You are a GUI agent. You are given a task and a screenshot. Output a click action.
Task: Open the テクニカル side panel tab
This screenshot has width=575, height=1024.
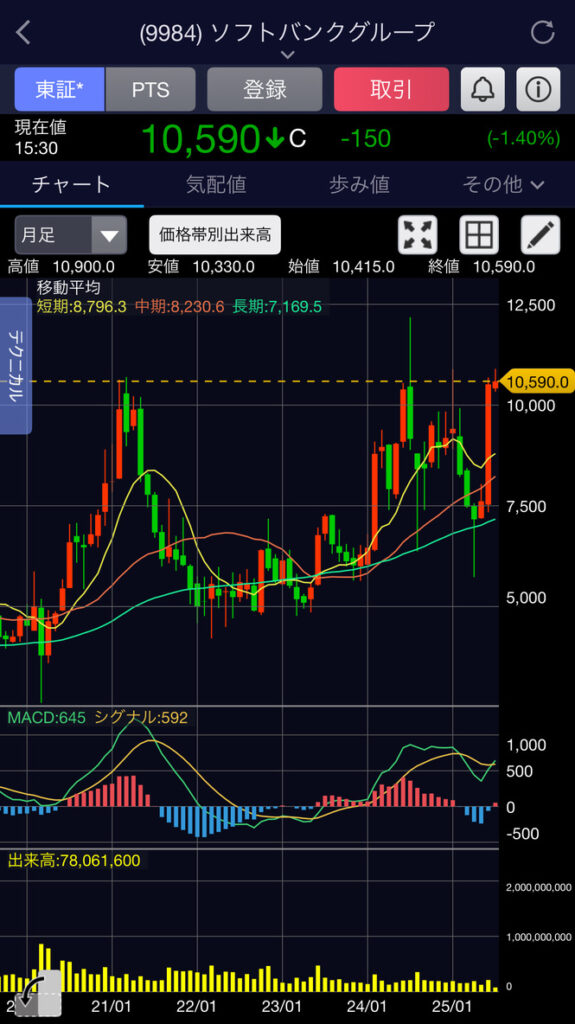16,366
